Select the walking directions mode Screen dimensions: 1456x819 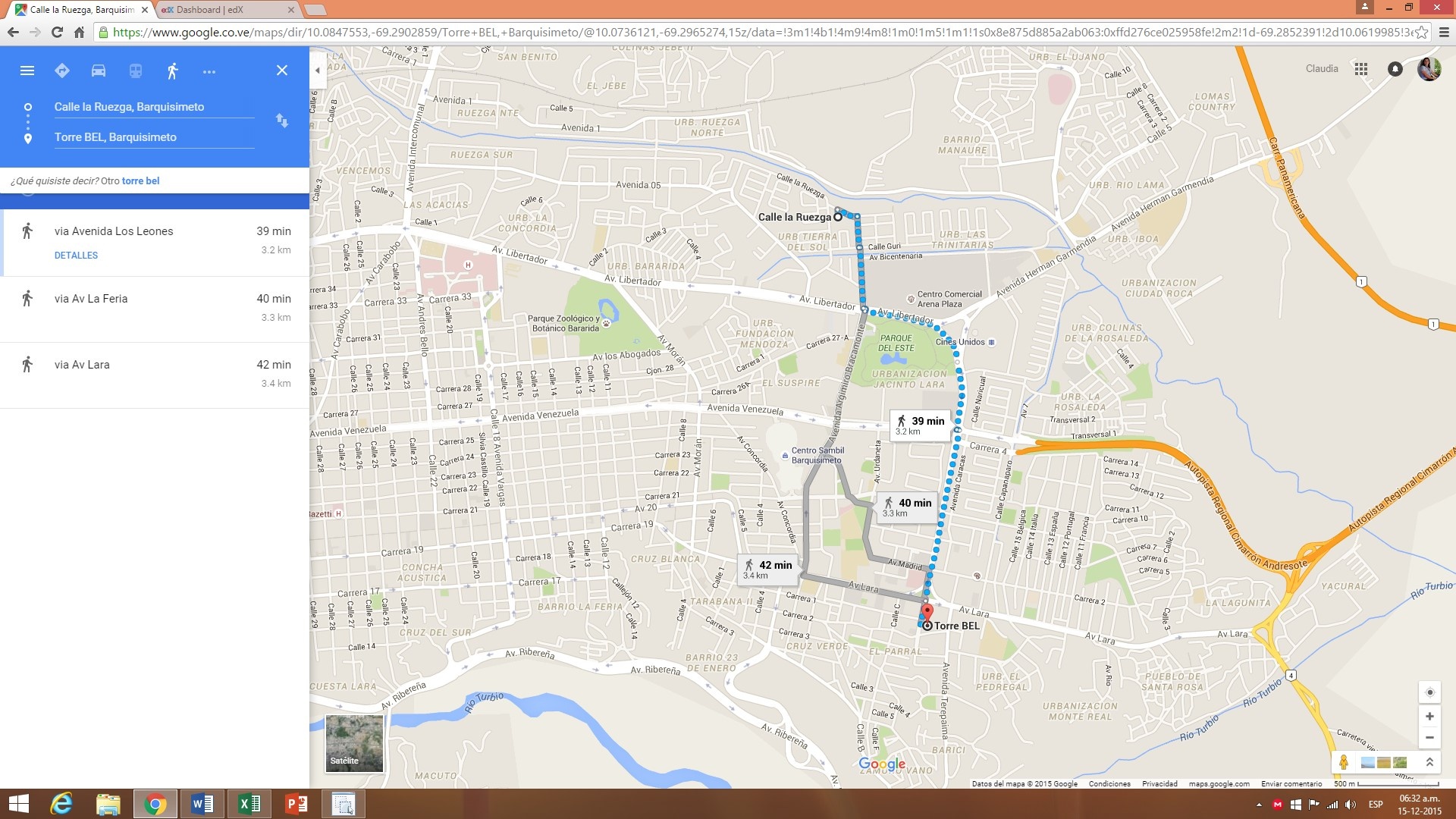pyautogui.click(x=172, y=71)
